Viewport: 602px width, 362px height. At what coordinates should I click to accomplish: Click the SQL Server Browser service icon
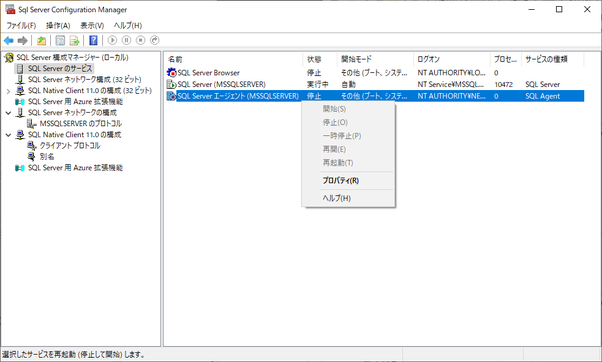pyautogui.click(x=172, y=72)
